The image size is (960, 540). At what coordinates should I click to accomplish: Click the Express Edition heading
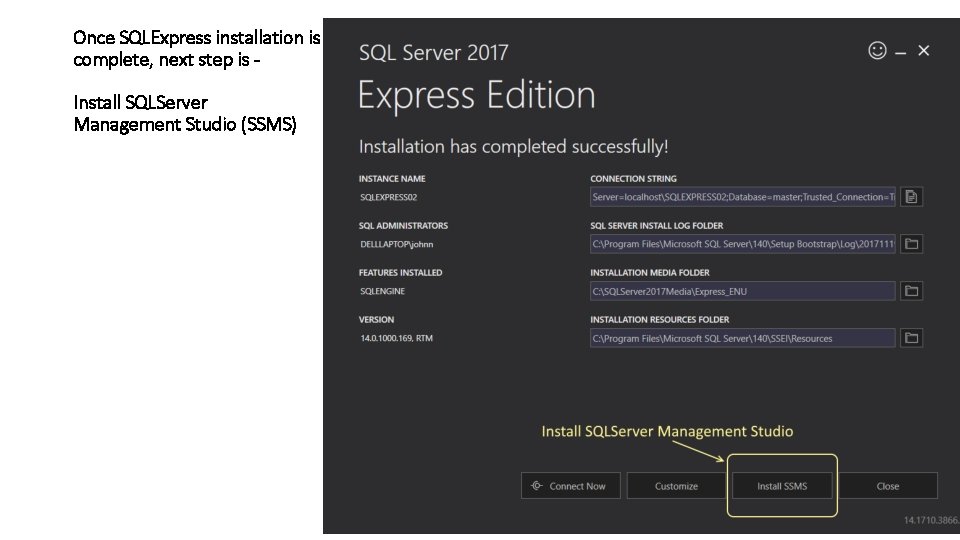pyautogui.click(x=476, y=95)
